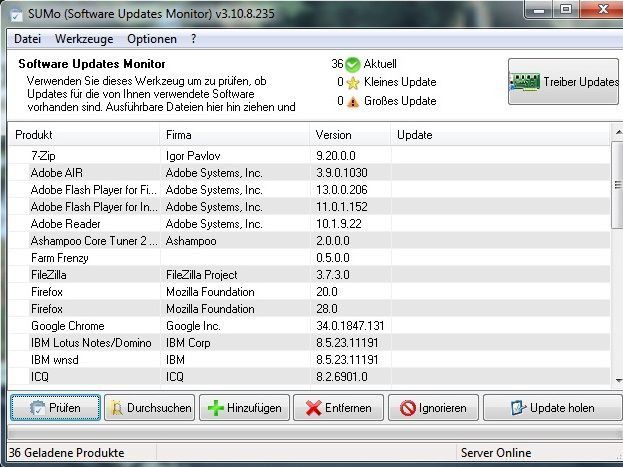This screenshot has width=623, height=467.
Task: Sort list by Update column header
Action: click(x=500, y=135)
